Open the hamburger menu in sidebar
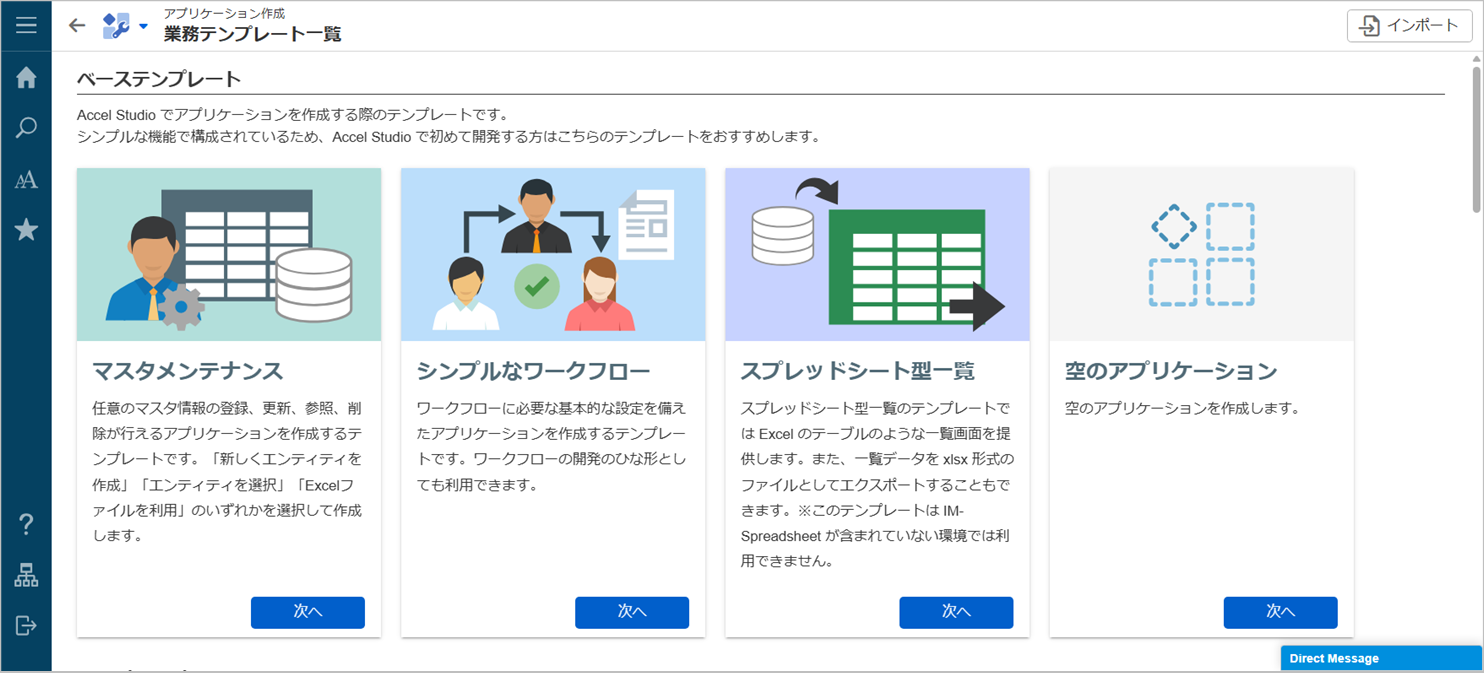Viewport: 1484px width, 673px height. [x=26, y=25]
